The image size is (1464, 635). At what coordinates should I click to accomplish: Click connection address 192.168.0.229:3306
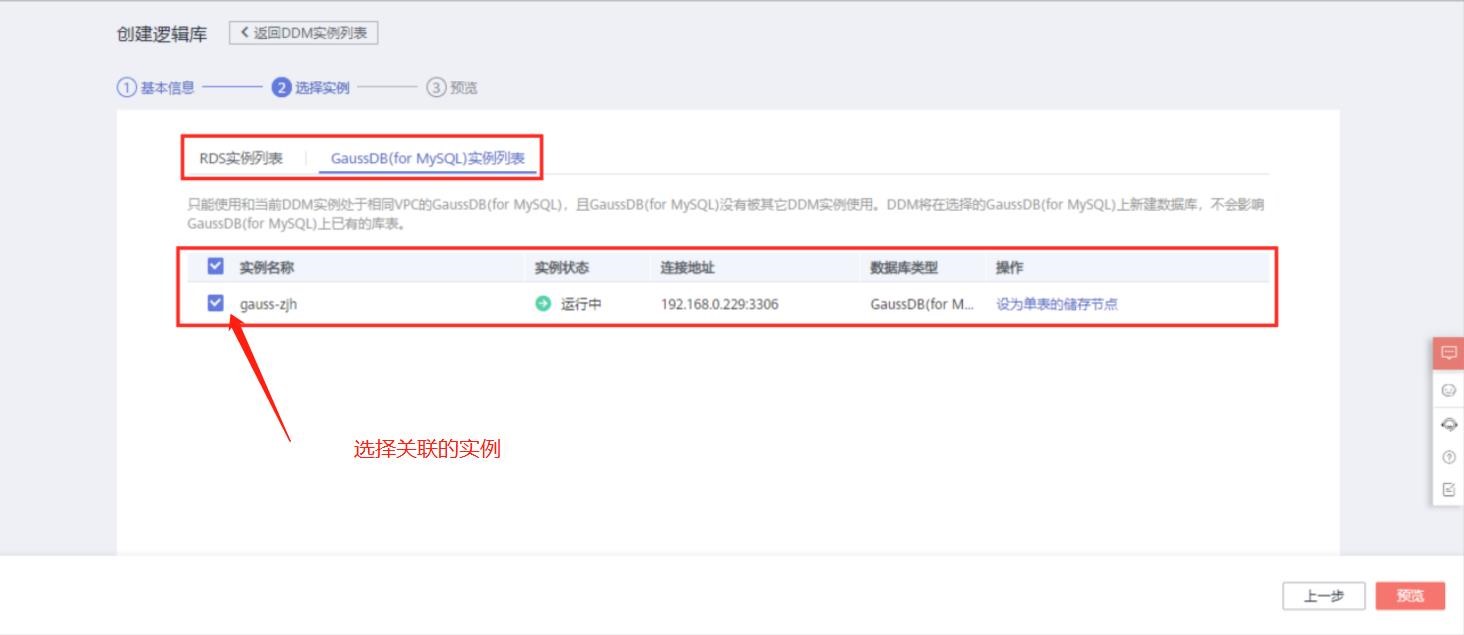[719, 304]
